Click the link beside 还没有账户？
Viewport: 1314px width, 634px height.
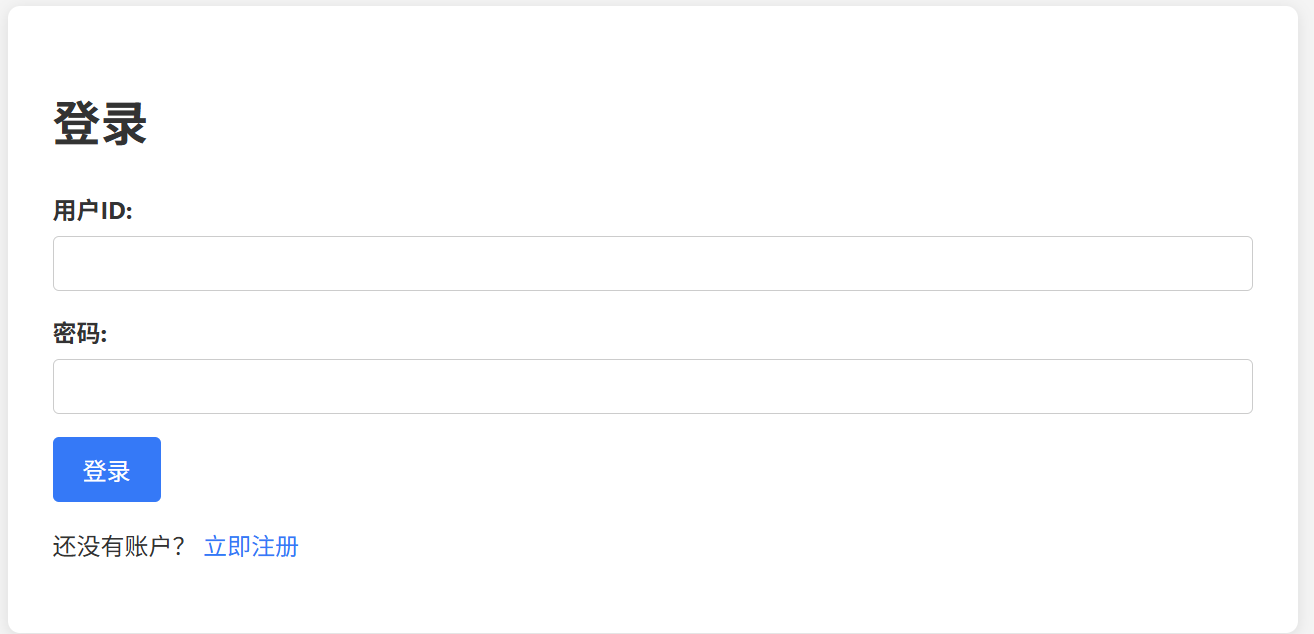[x=251, y=547]
